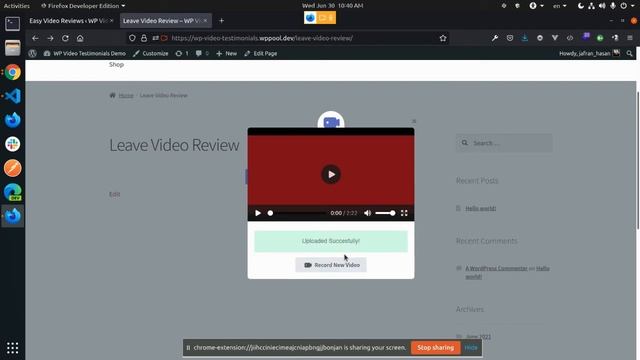The width and height of the screenshot is (640, 360).
Task: Bookmark this page with the star
Action: [443, 38]
